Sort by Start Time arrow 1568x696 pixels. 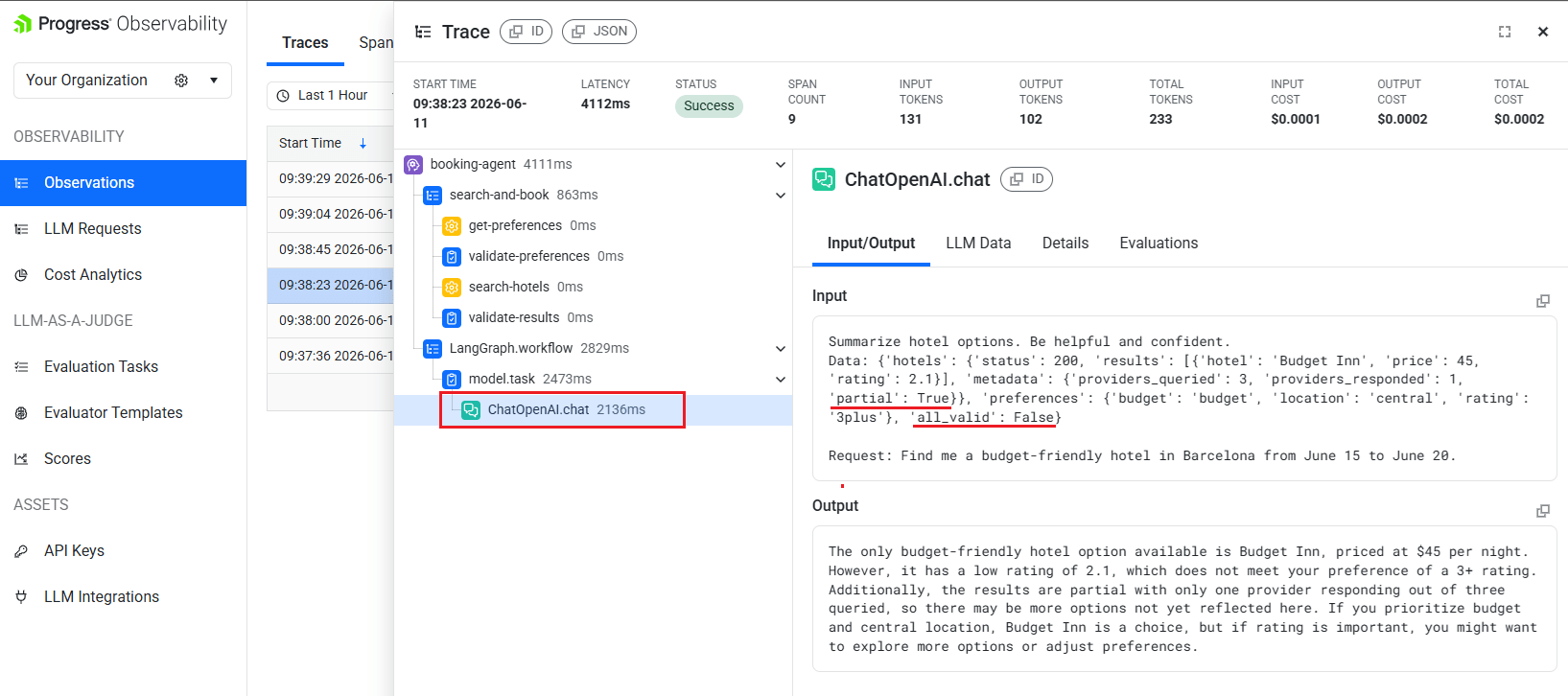point(363,144)
